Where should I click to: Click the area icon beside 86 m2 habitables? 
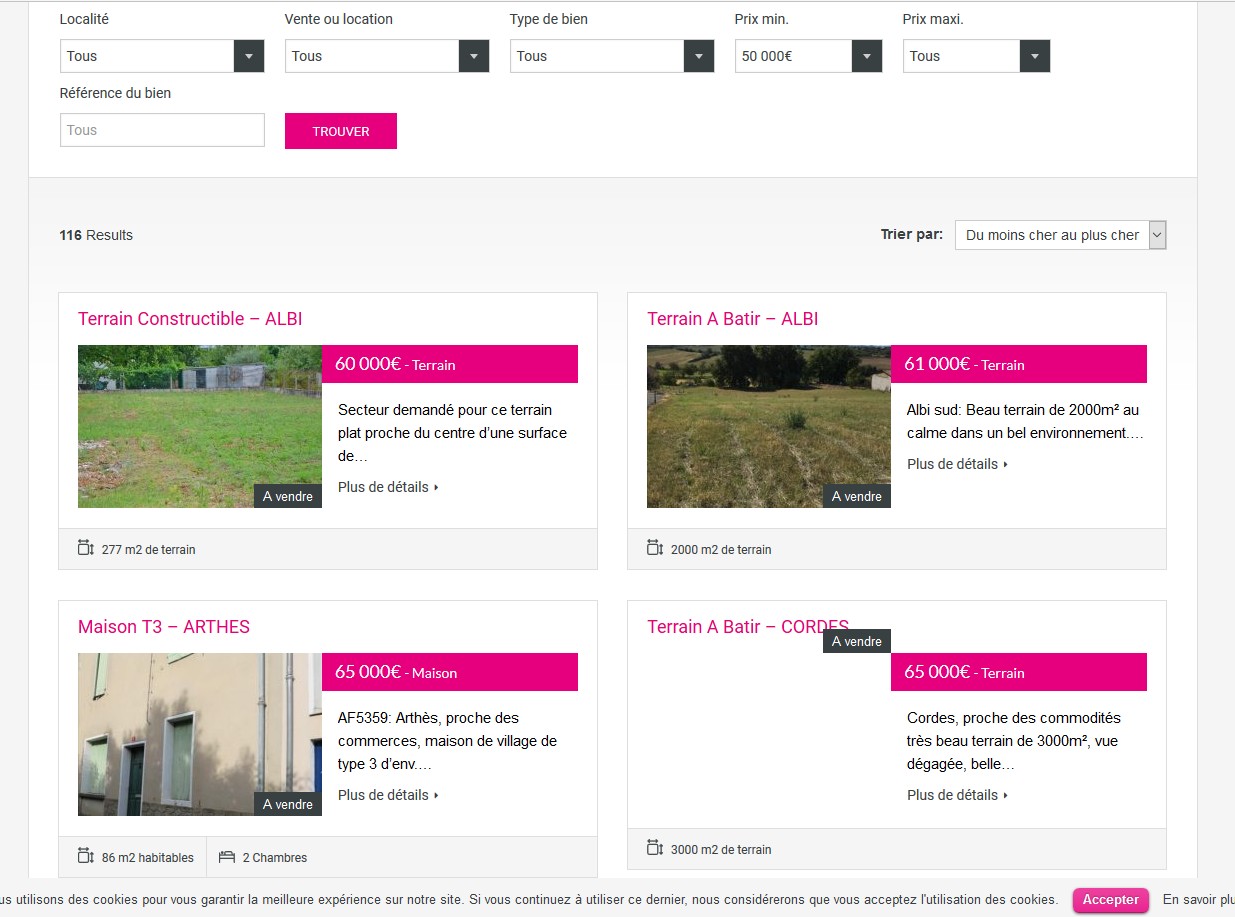[85, 856]
